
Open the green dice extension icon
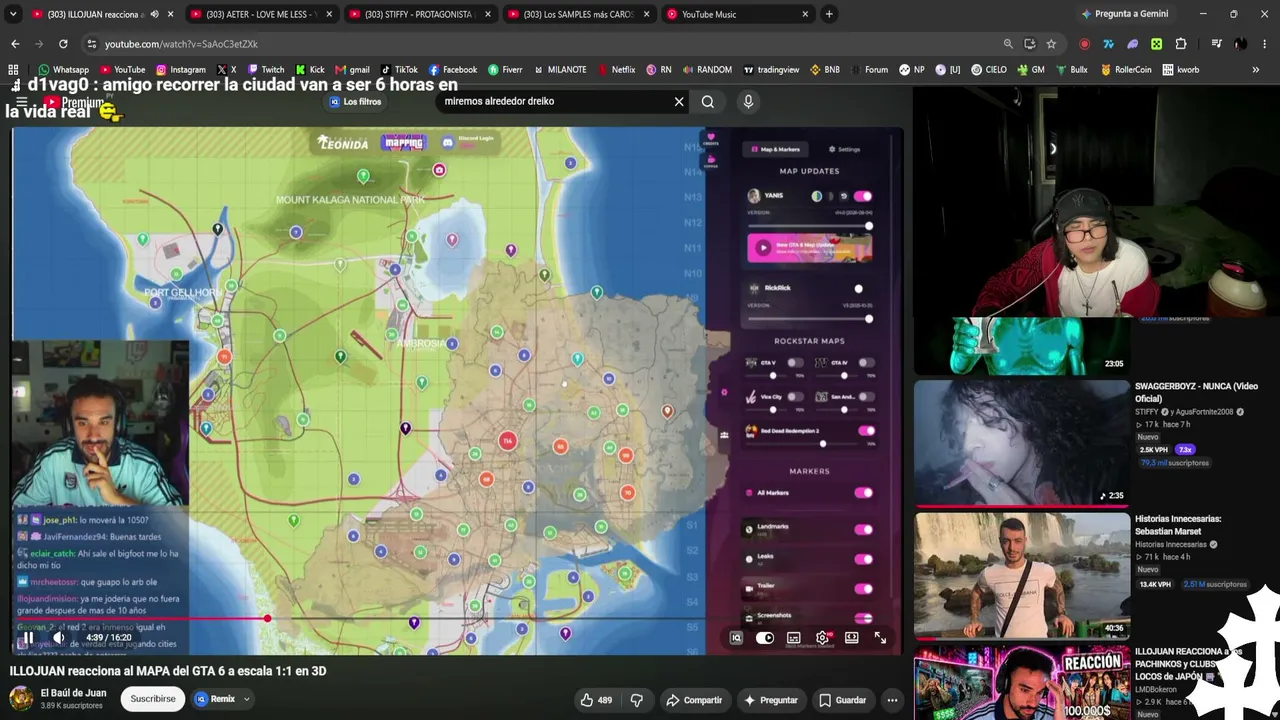tap(1157, 44)
